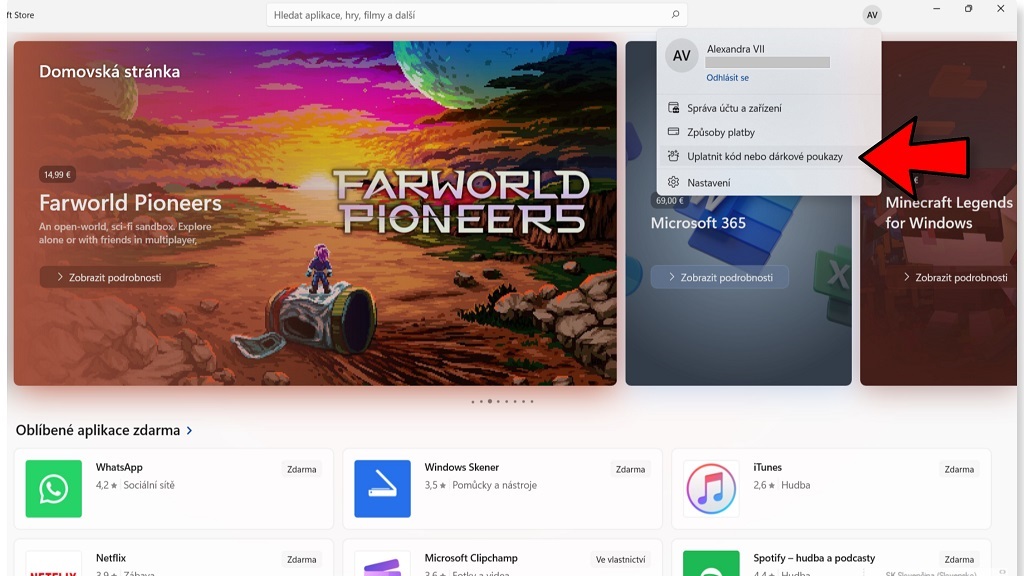Choose Uplatnit kód nebo dárkové poukazy
Image resolution: width=1024 pixels, height=576 pixels.
[x=764, y=157]
